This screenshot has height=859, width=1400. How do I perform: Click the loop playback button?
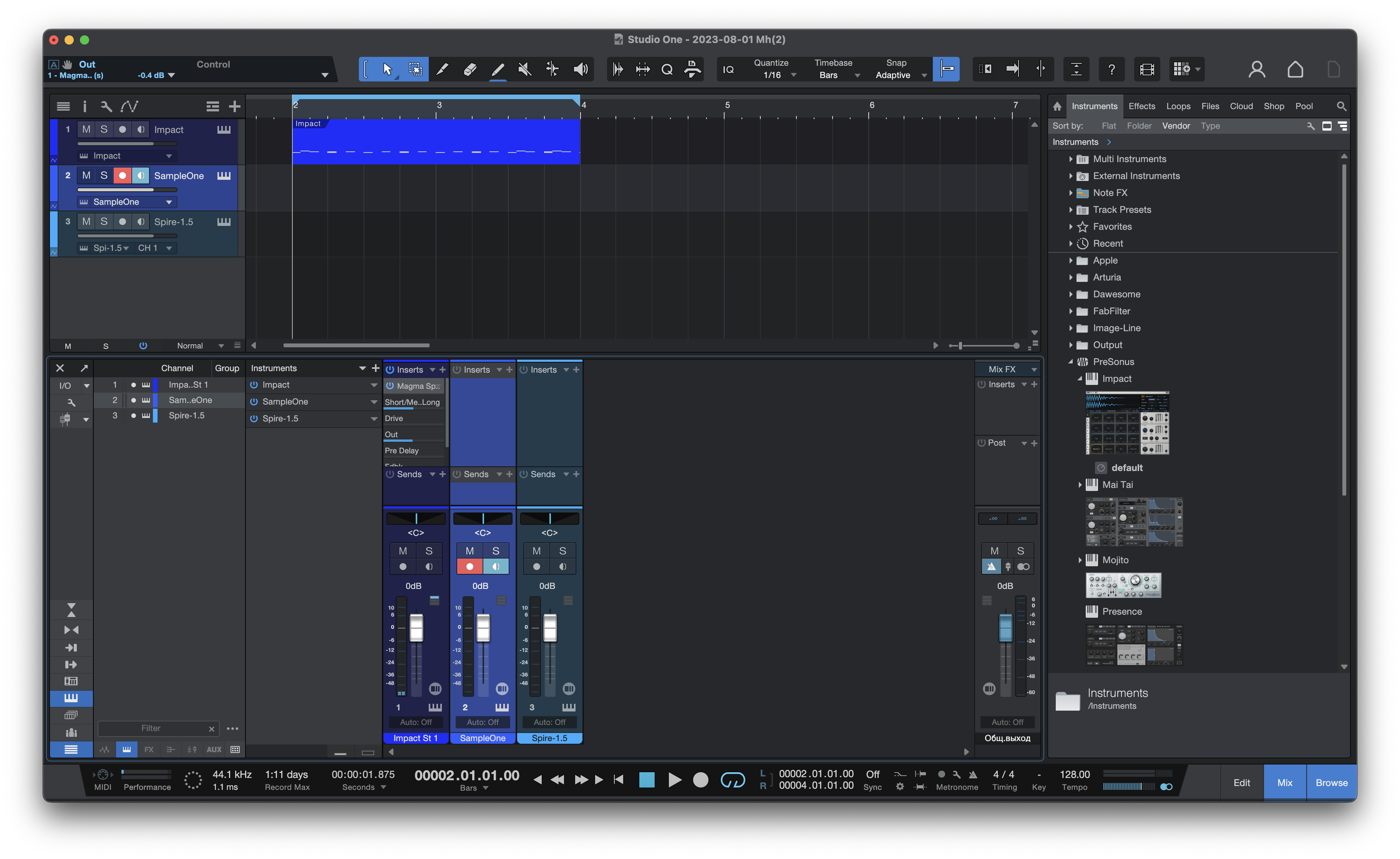coord(732,780)
